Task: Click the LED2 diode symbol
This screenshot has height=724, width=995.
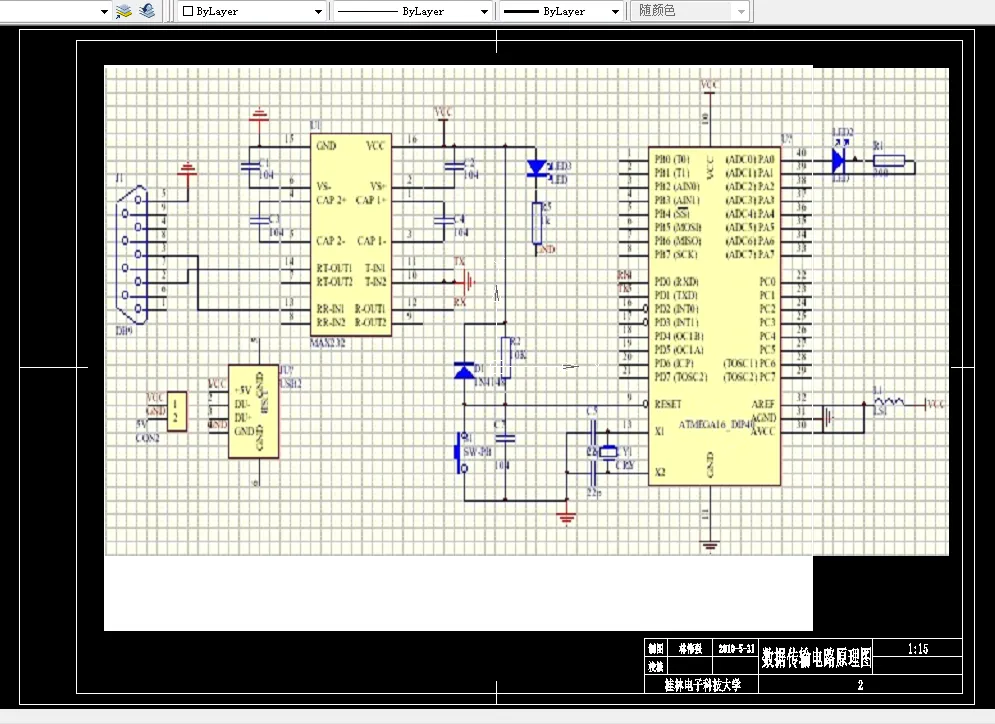Action: [839, 161]
